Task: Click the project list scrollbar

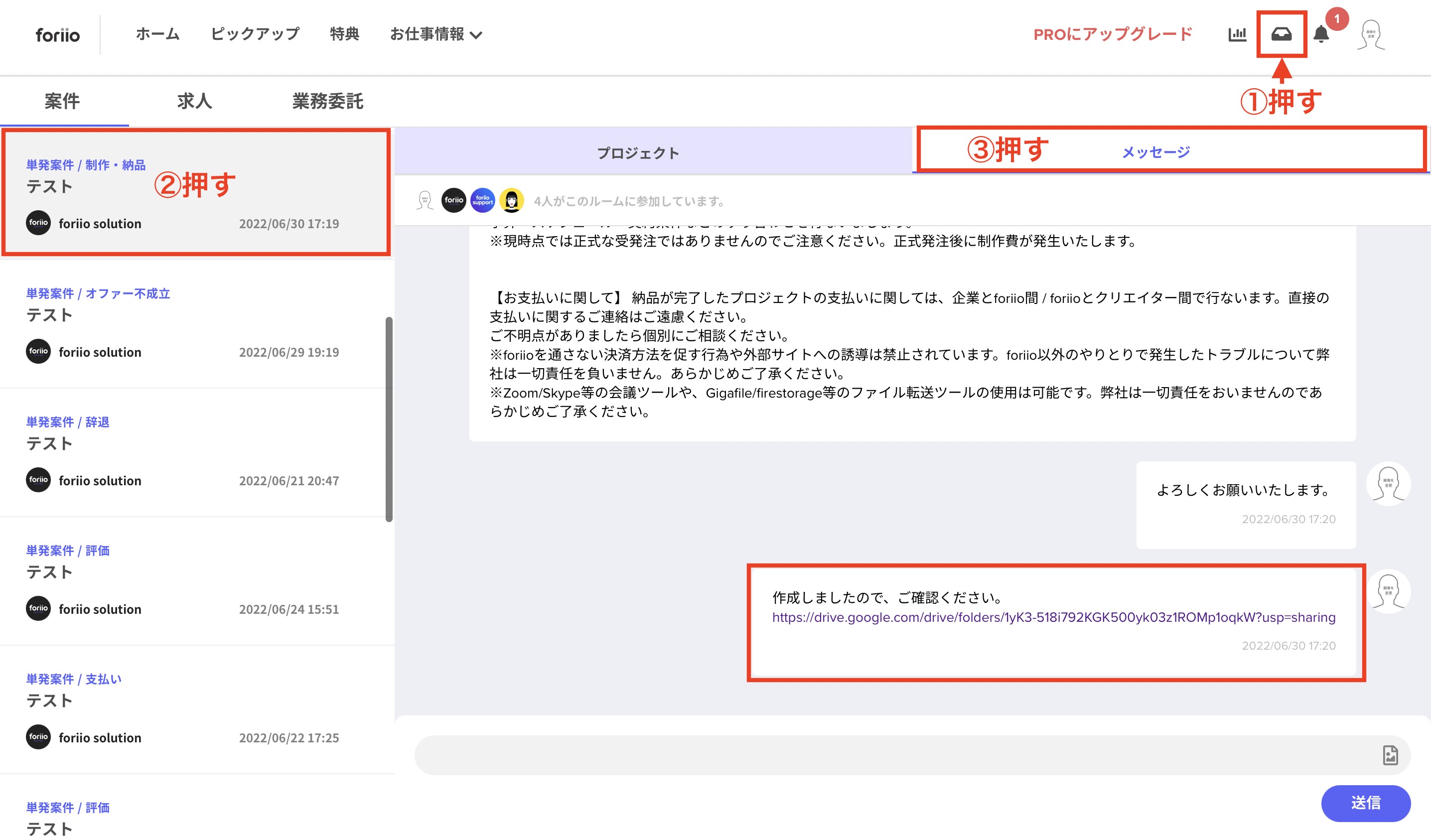Action: tap(389, 419)
